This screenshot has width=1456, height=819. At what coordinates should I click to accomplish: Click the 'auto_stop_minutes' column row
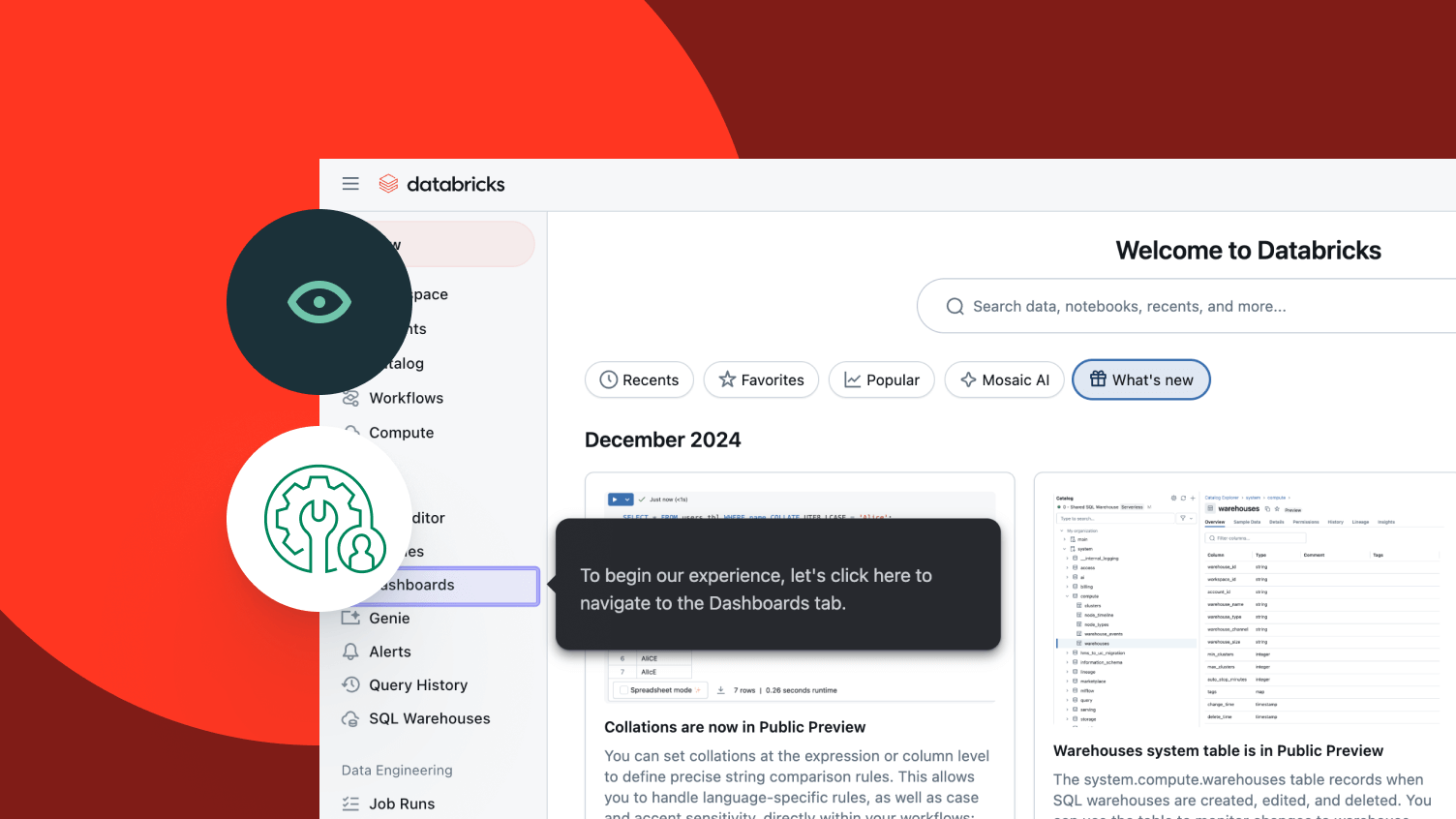1322,680
